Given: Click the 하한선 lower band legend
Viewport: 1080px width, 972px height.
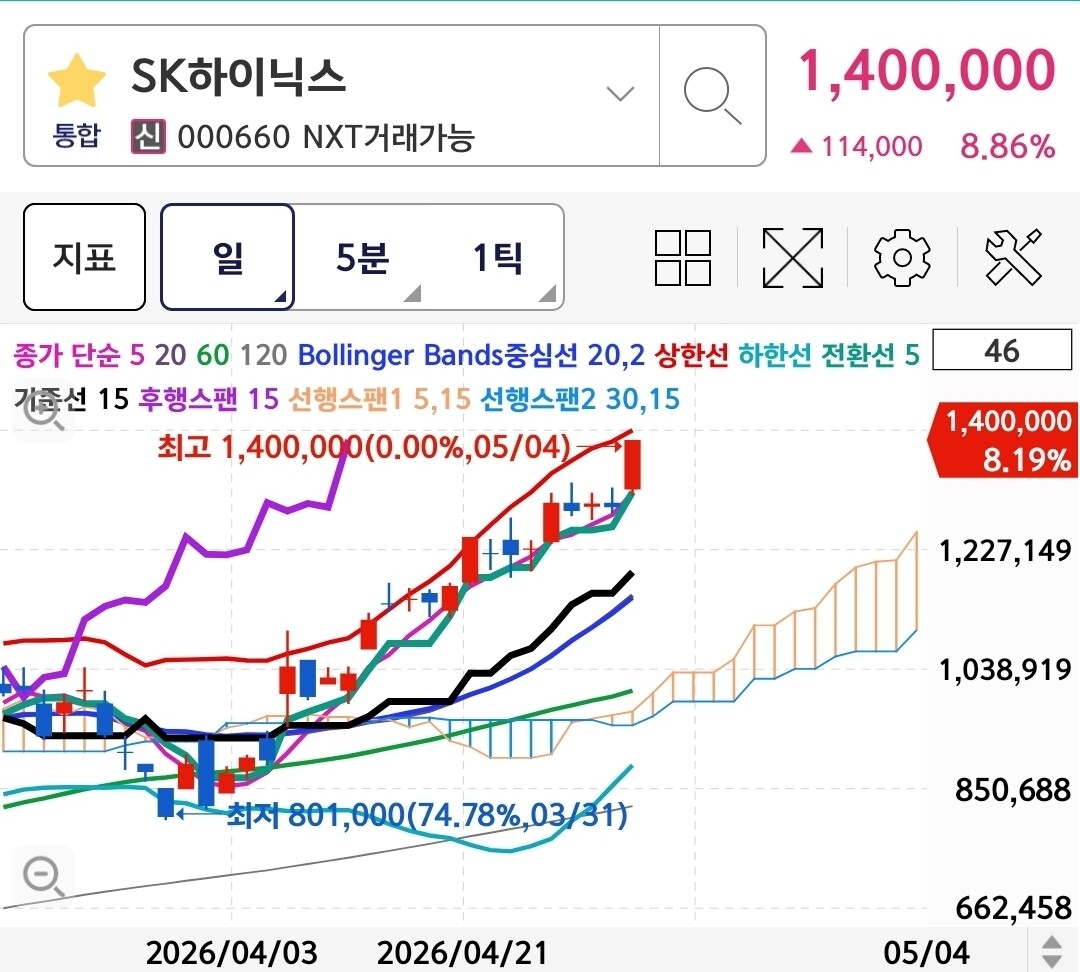Looking at the screenshot, I should (775, 355).
